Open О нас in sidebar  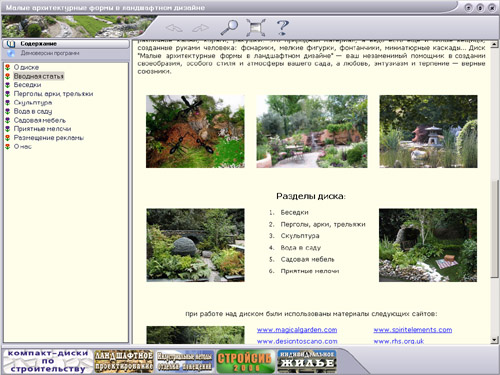point(23,147)
